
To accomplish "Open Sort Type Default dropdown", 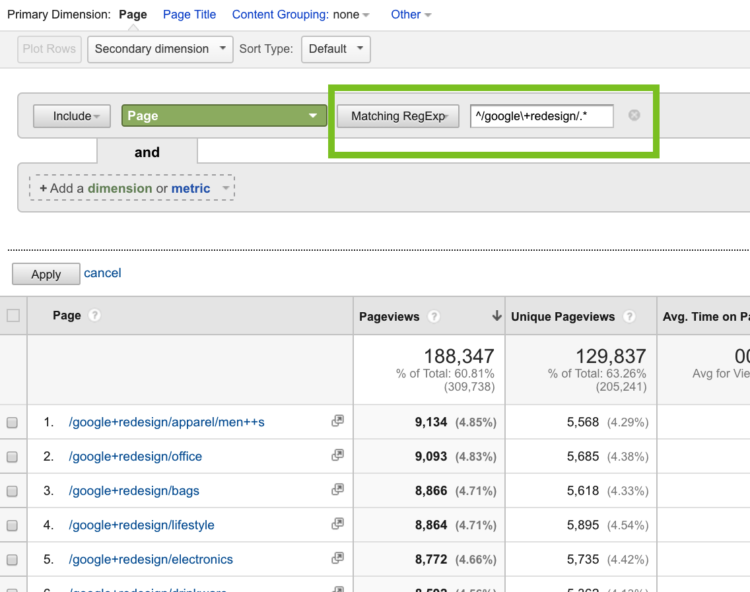I will (336, 49).
